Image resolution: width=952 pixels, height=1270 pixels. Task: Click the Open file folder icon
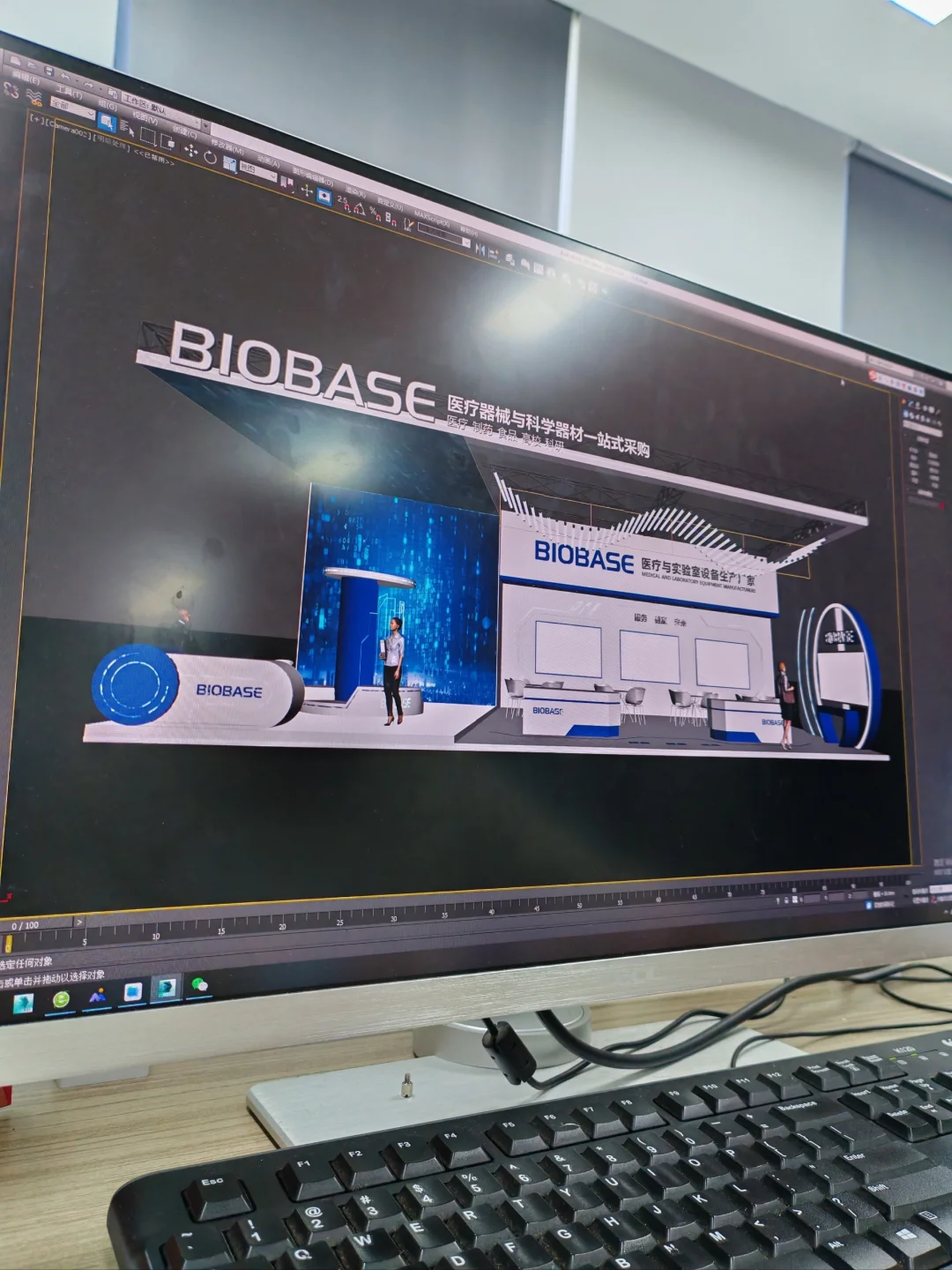click(32, 65)
